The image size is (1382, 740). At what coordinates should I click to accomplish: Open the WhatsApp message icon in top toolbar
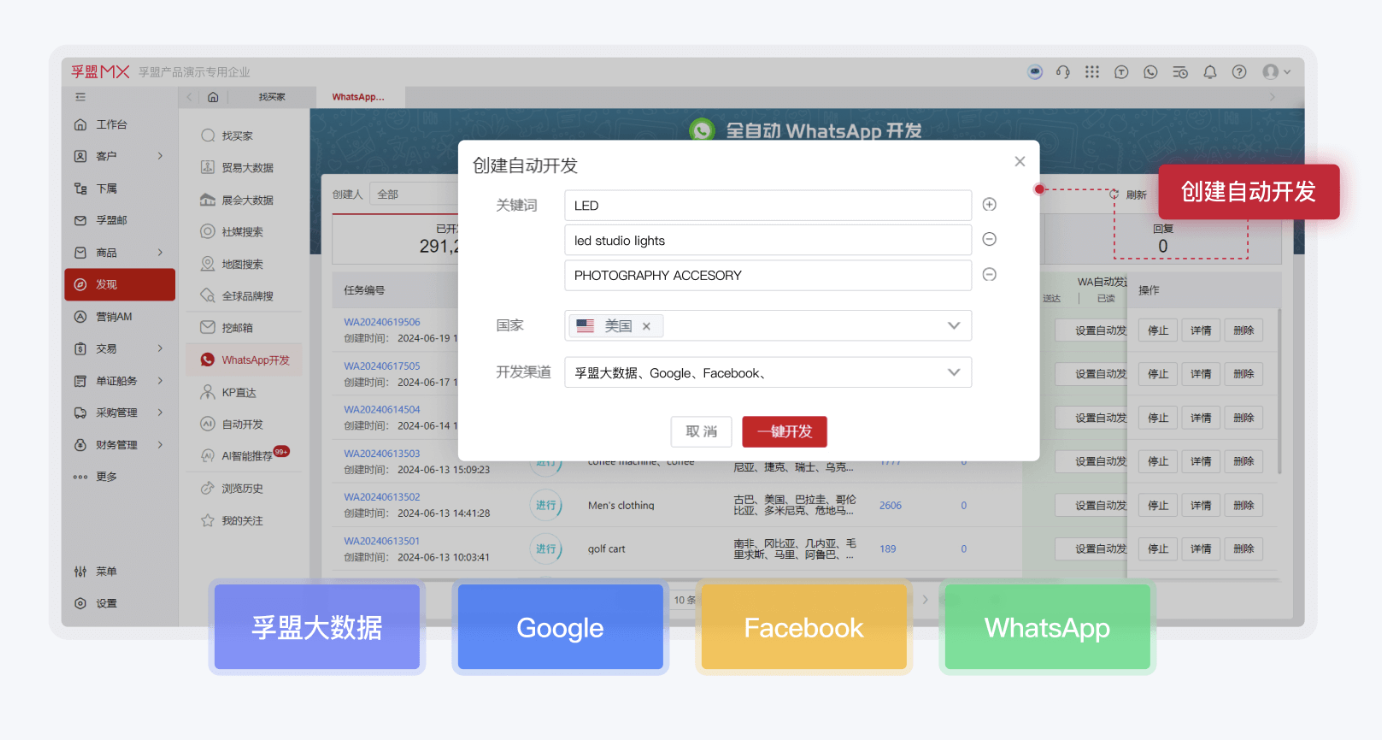pyautogui.click(x=1150, y=71)
